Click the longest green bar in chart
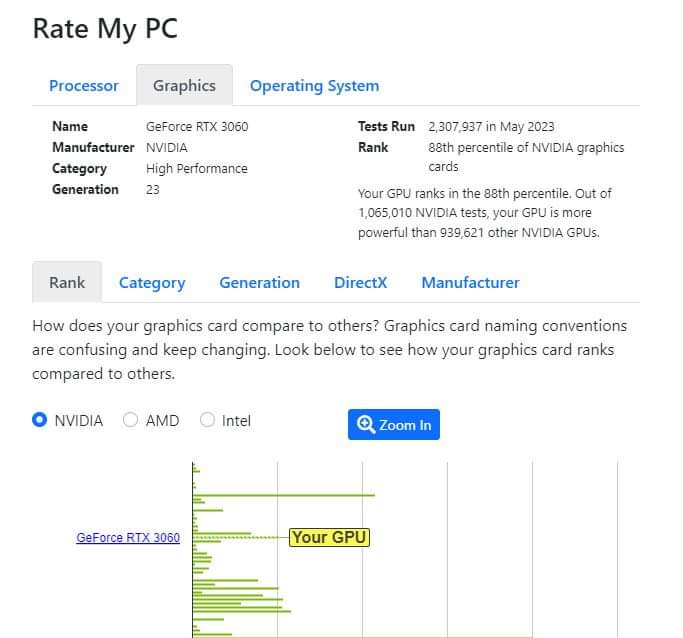The image size is (683, 638). [x=283, y=494]
